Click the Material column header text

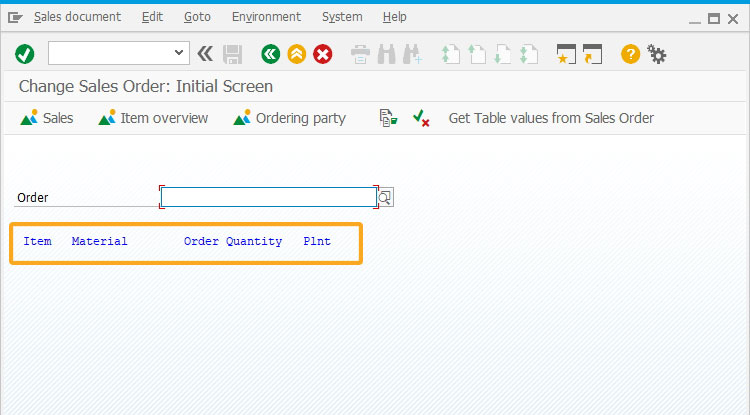pos(99,241)
